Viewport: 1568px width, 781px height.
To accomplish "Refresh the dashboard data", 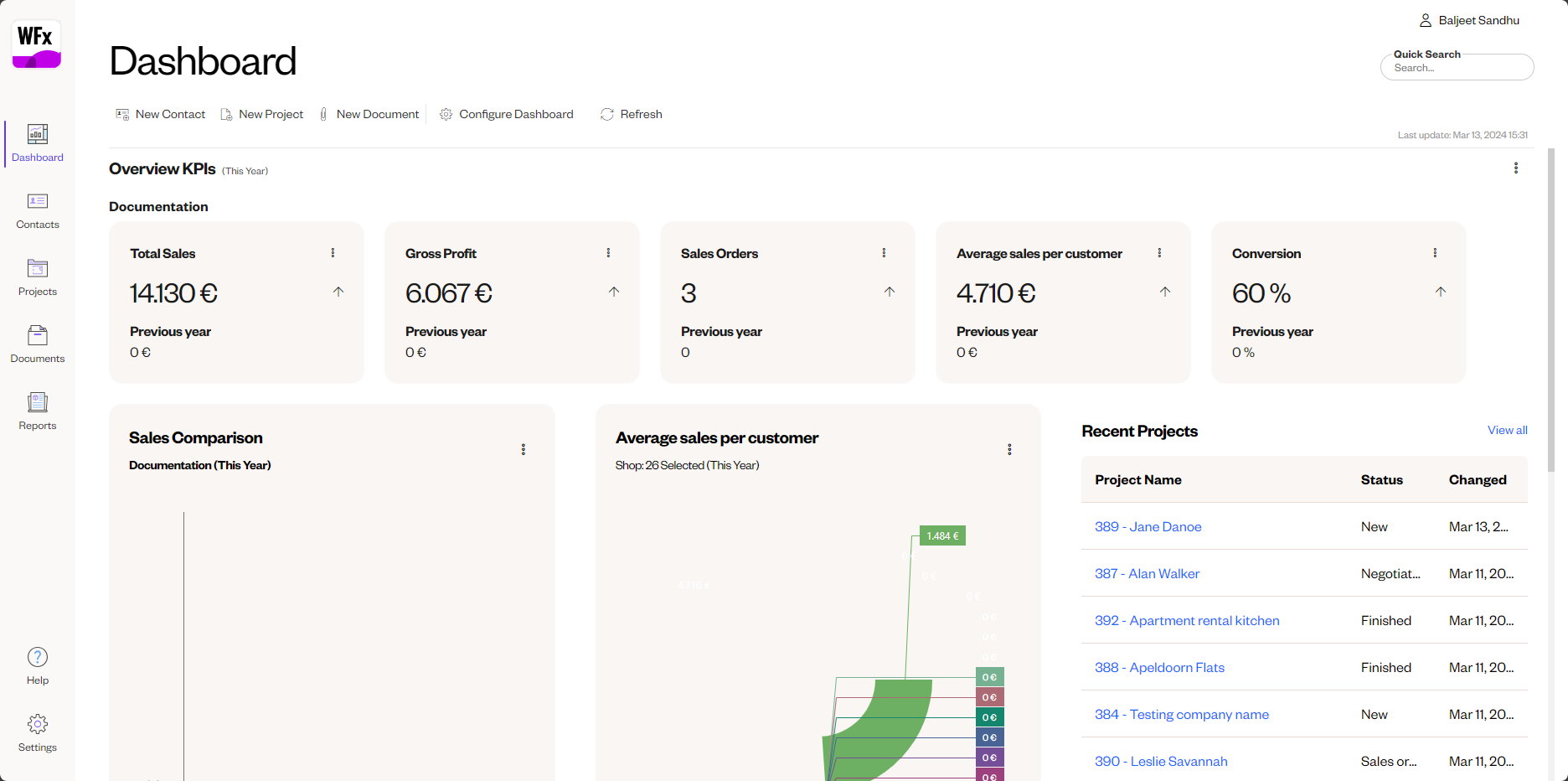I will click(x=632, y=114).
